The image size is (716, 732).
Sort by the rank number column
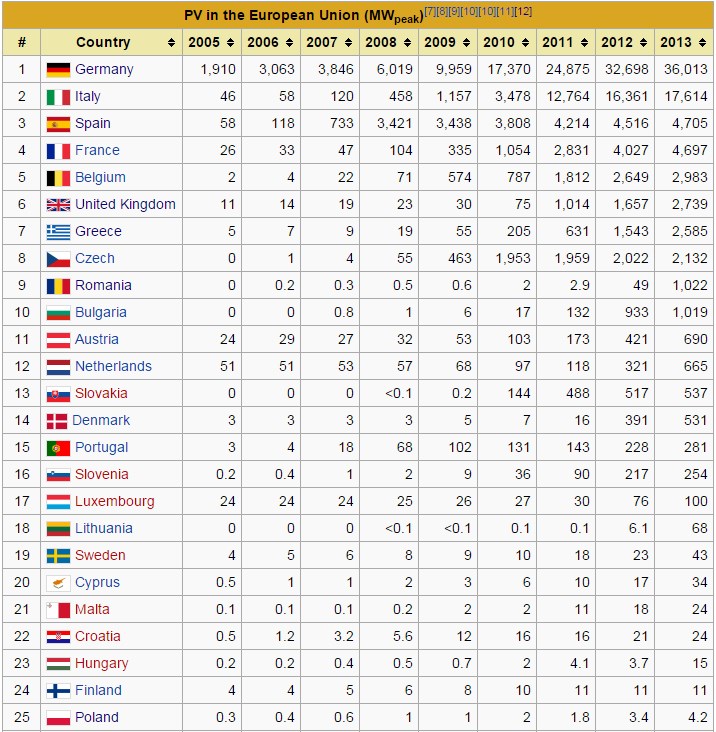(21, 43)
